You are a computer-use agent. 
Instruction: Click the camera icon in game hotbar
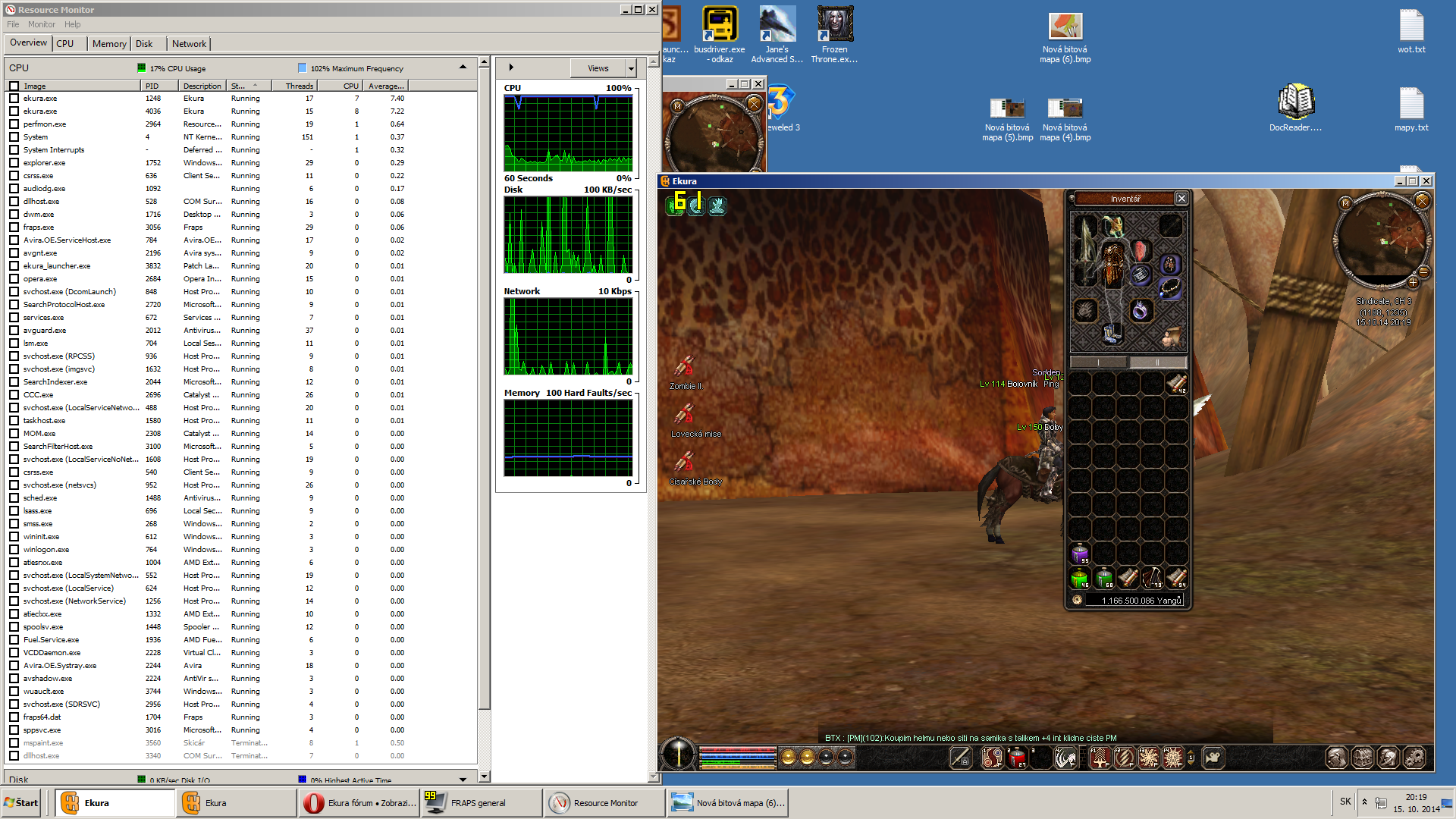1213,757
